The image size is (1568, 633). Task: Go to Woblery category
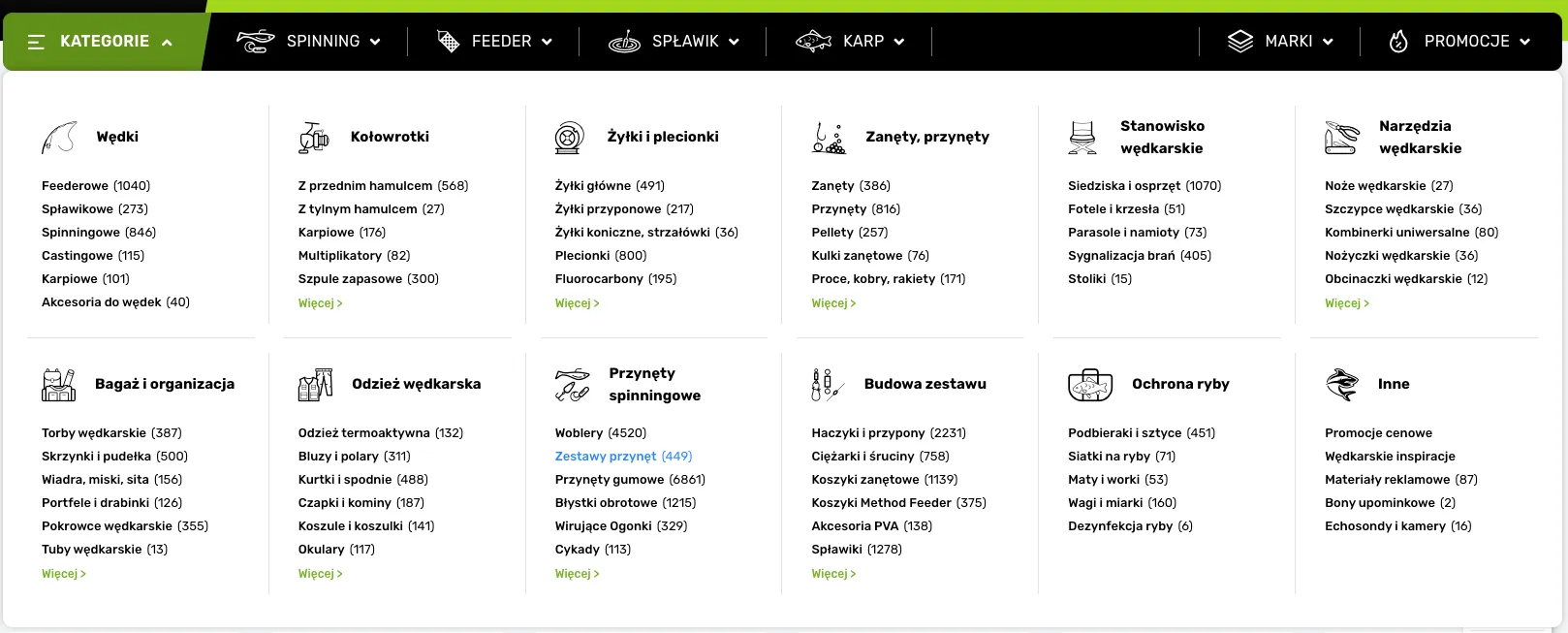pyautogui.click(x=579, y=433)
